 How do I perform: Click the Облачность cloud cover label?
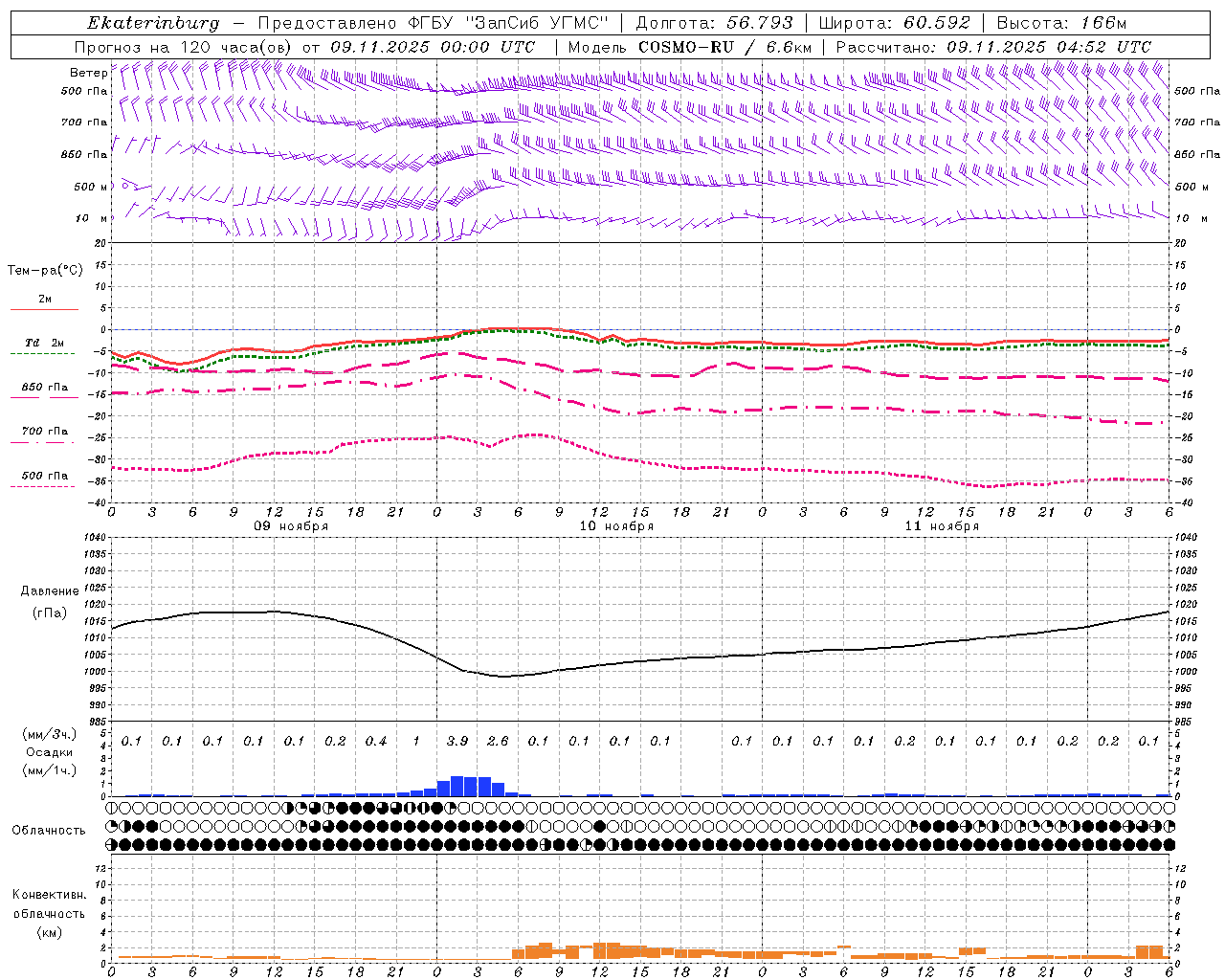[x=49, y=831]
